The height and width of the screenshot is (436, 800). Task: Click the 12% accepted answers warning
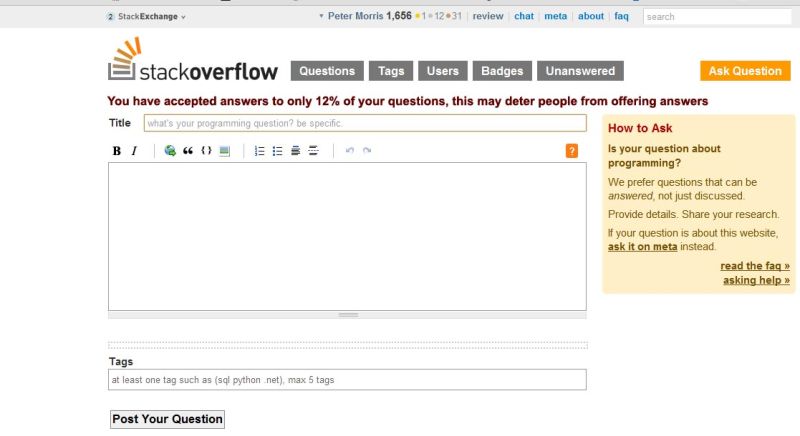pyautogui.click(x=408, y=101)
